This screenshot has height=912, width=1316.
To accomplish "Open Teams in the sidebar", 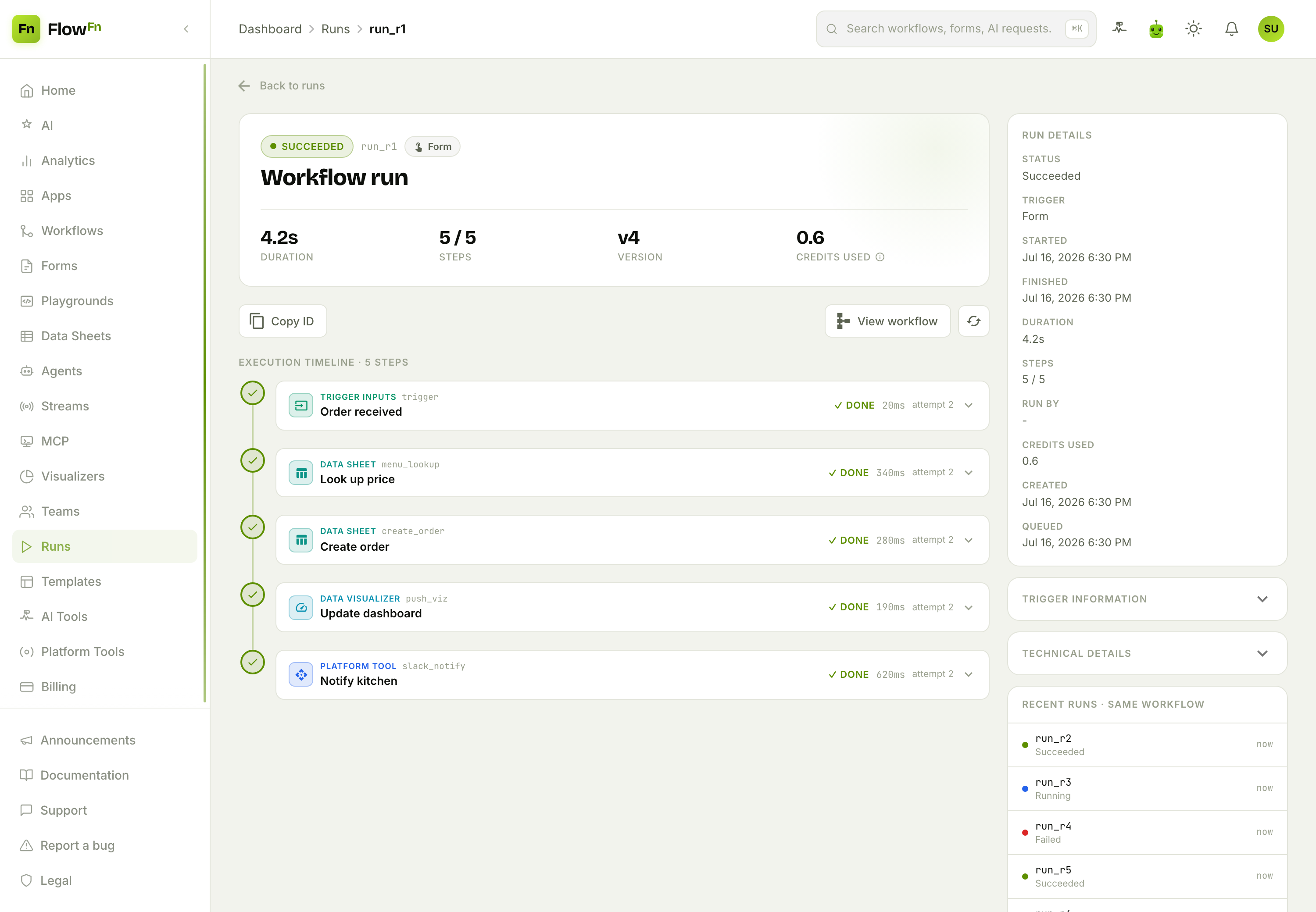I will click(104, 511).
